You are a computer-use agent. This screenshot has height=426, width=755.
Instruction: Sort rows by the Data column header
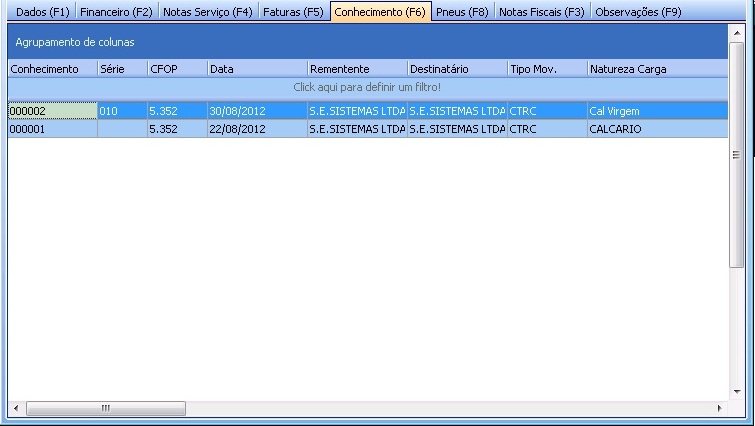(x=256, y=69)
